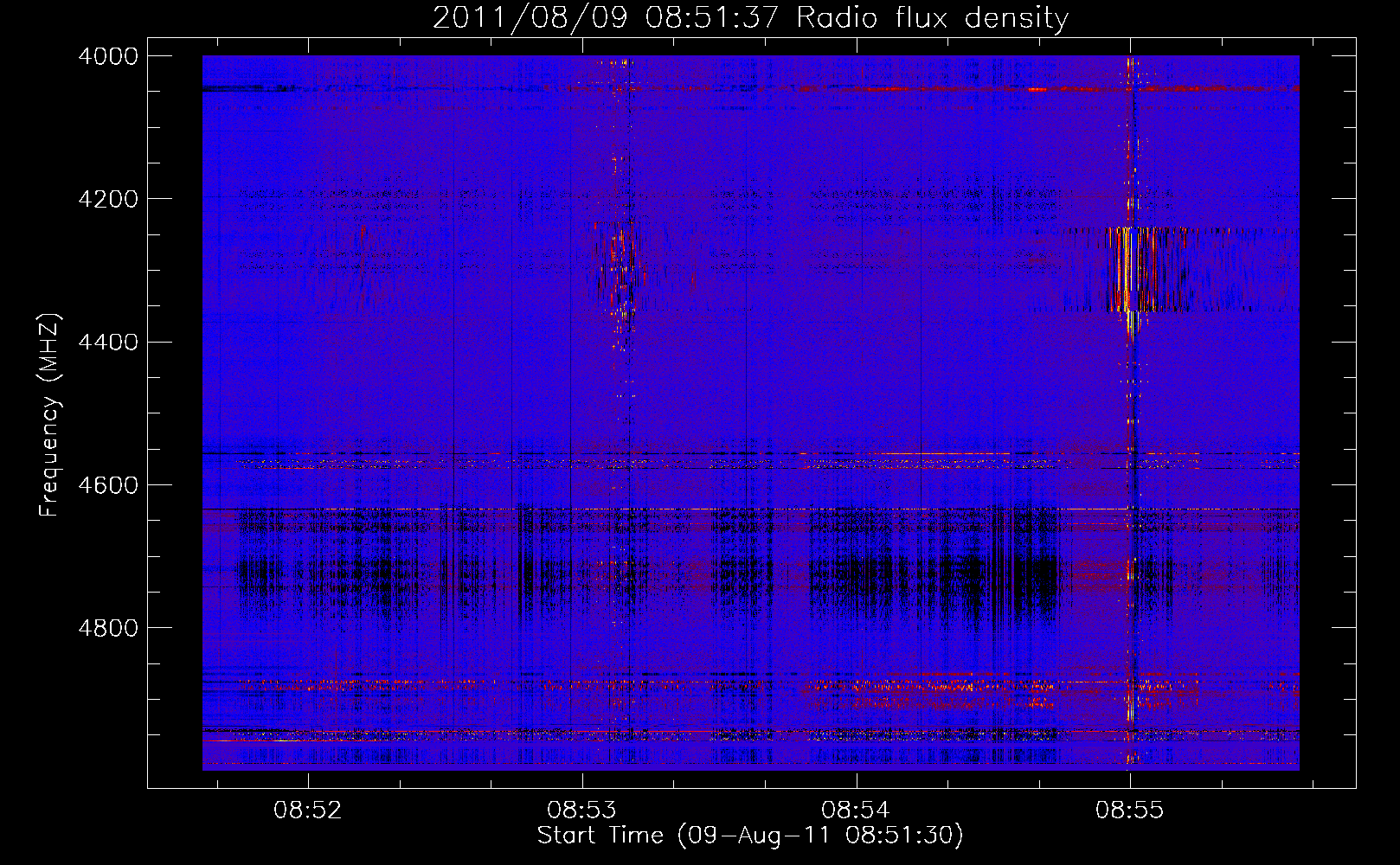Click the 4200 frequency tick label
This screenshot has width=1400, height=865.
click(x=108, y=199)
